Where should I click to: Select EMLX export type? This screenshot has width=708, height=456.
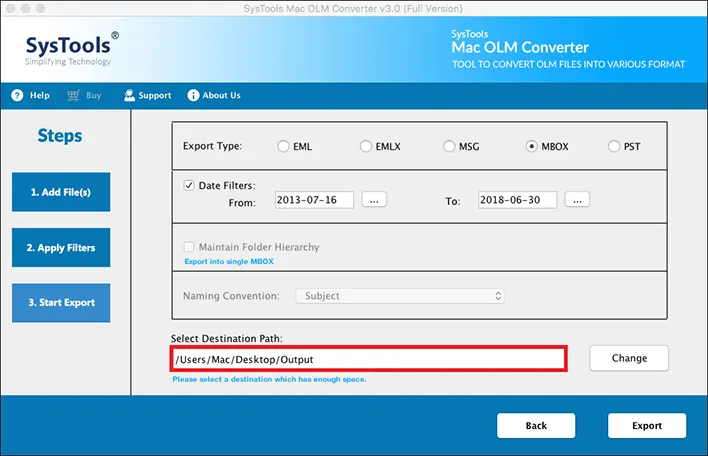coord(366,146)
